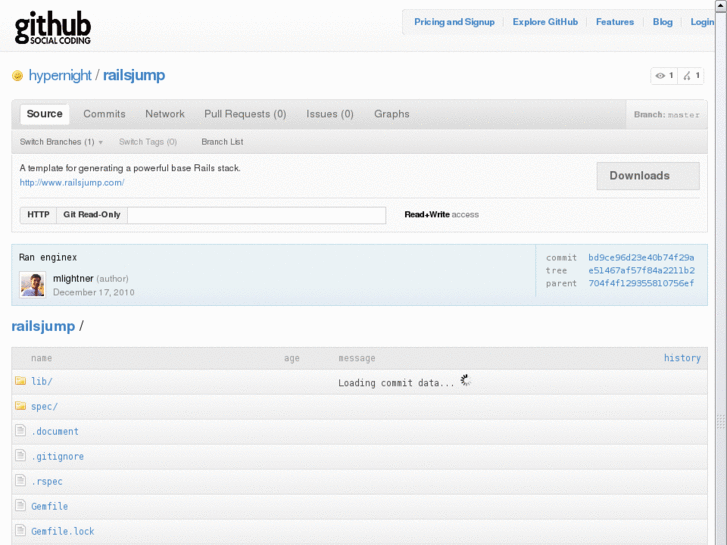727x545 pixels.
Task: Open hypernight user profile link
Action: [60, 75]
